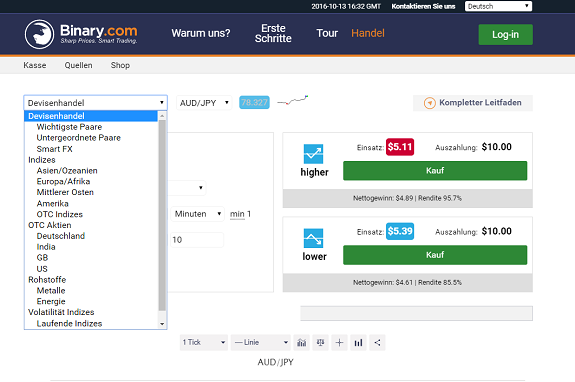Click the lower contract arrow icon

[314, 238]
